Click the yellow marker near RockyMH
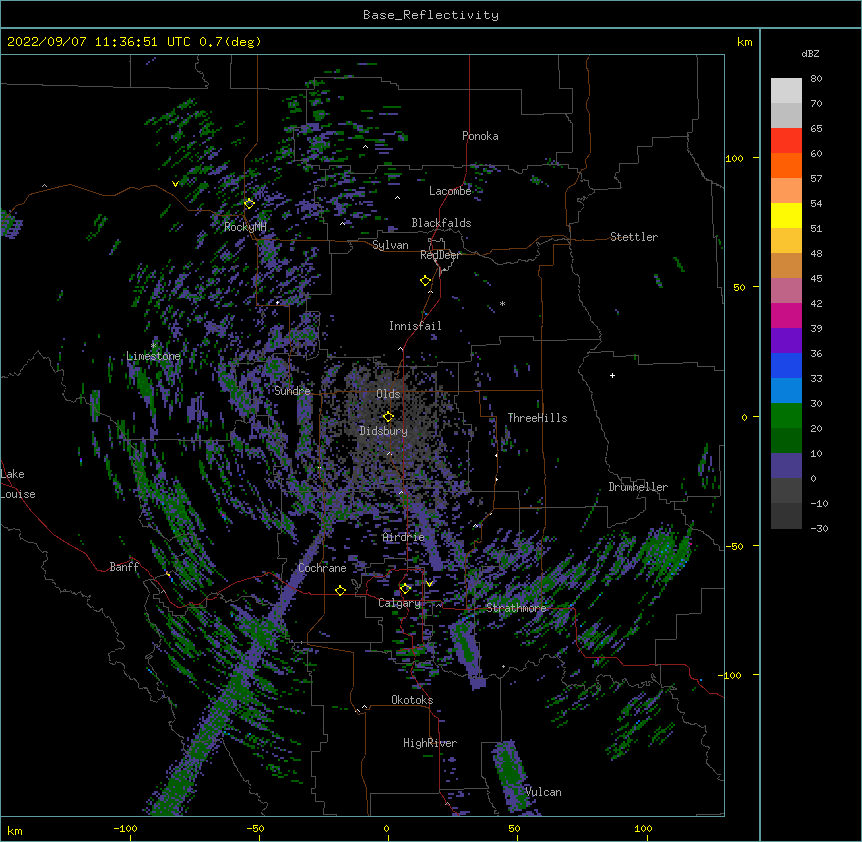The image size is (862, 842). point(249,203)
